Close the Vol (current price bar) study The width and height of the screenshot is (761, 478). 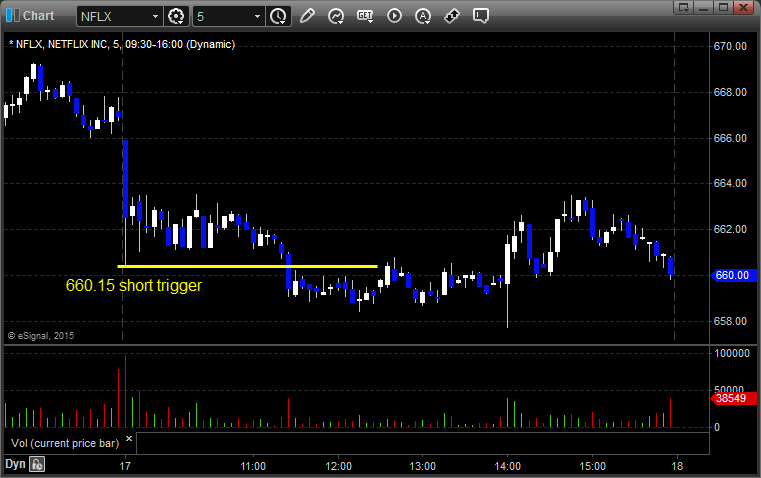coord(129,439)
